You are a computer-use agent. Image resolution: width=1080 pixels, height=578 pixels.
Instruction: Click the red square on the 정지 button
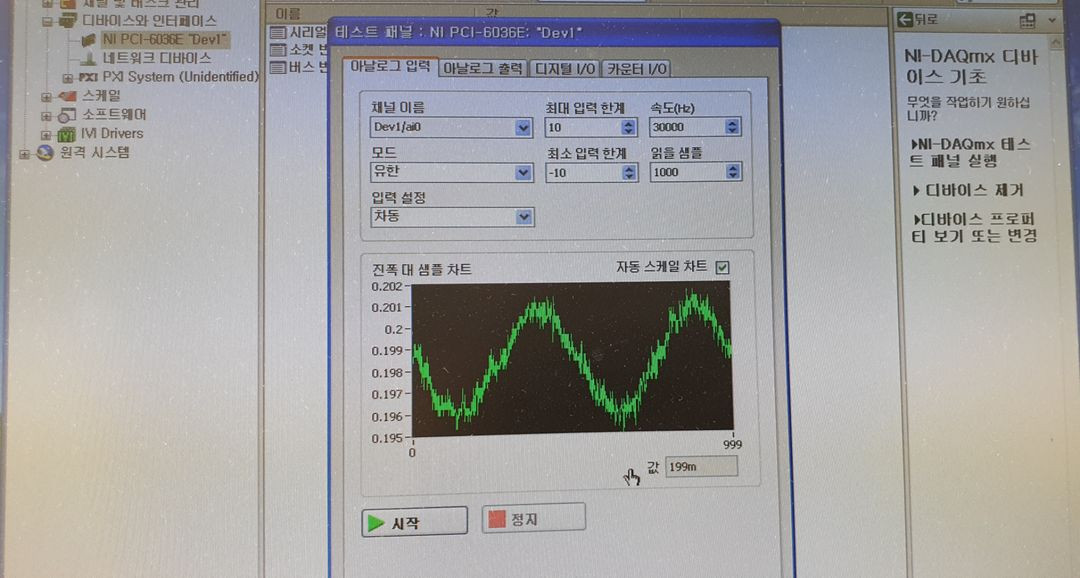(x=495, y=517)
